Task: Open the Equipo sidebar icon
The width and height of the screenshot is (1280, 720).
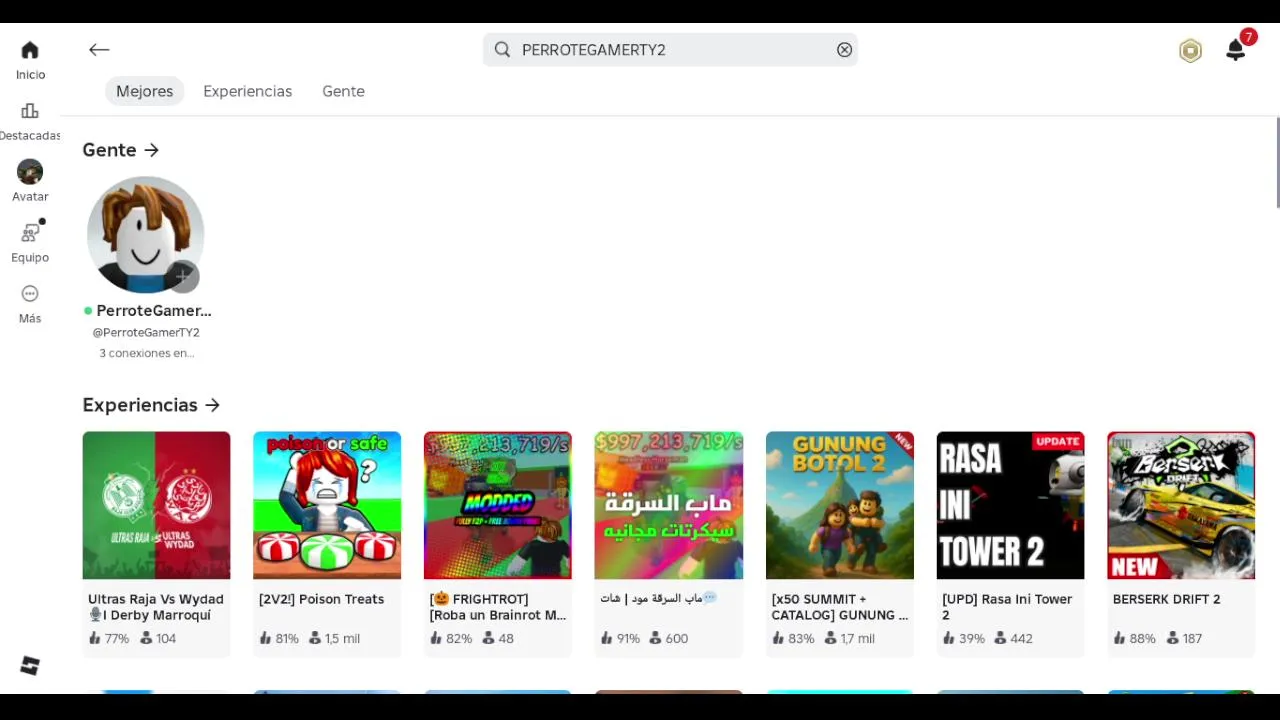Action: [30, 233]
